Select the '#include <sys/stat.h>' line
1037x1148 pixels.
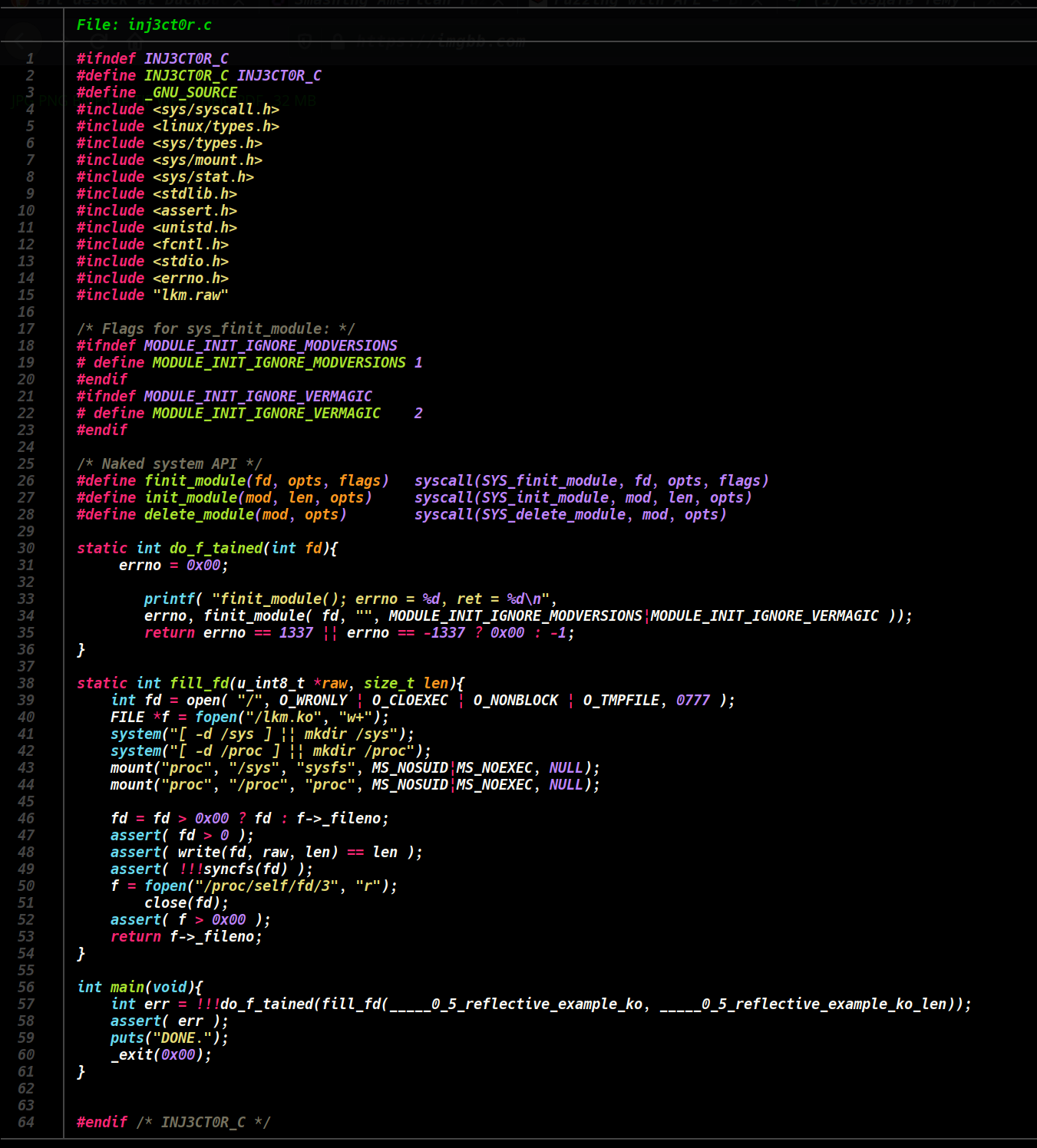(x=166, y=176)
